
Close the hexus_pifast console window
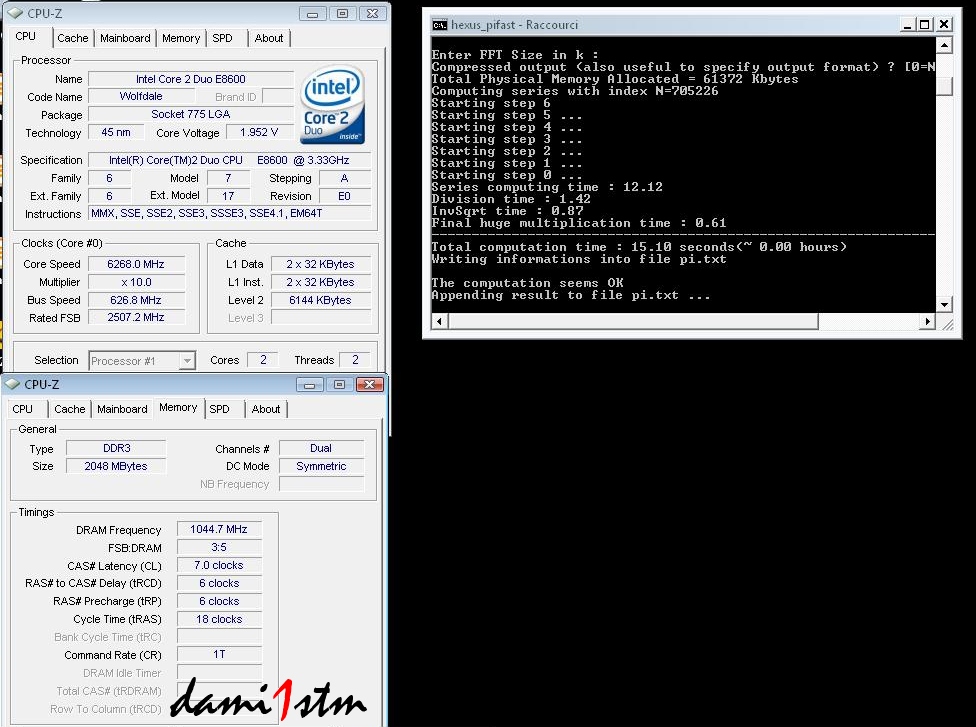coord(944,25)
